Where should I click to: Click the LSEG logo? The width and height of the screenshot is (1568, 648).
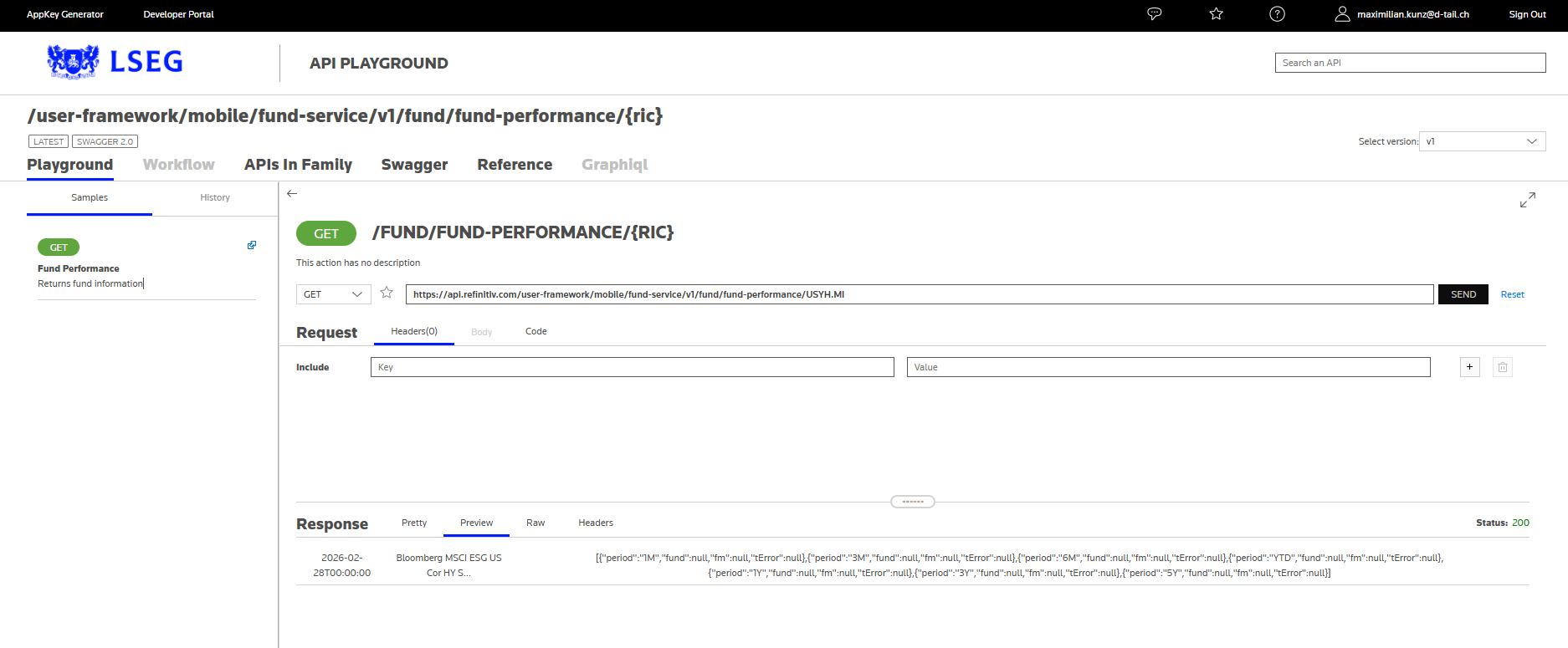click(115, 62)
